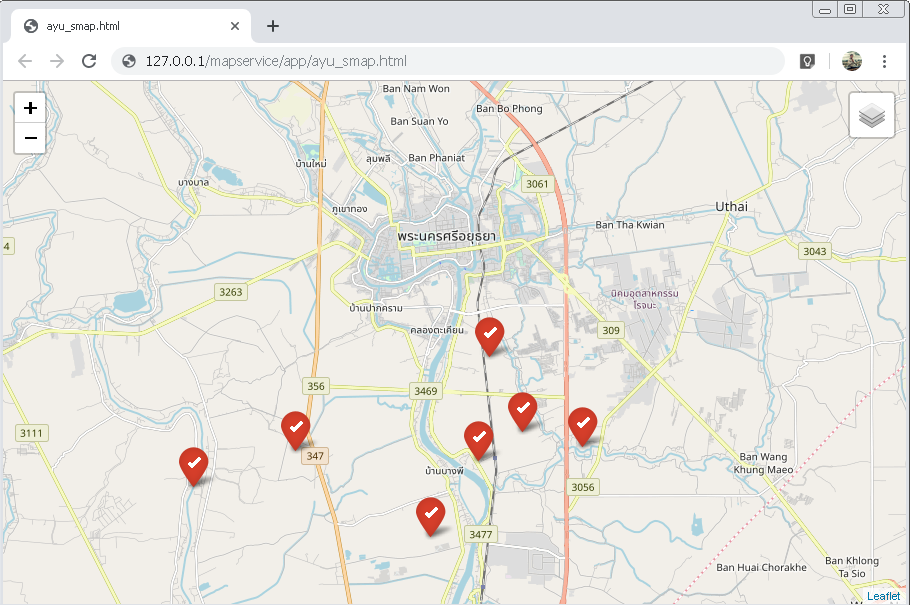The height and width of the screenshot is (605, 910).
Task: Click the back navigation arrow
Action: (x=25, y=61)
